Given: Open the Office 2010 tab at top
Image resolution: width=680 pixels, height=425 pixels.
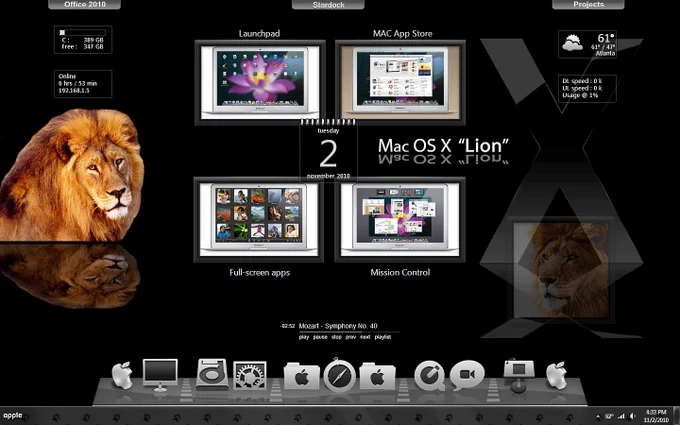Looking at the screenshot, I should (85, 4).
